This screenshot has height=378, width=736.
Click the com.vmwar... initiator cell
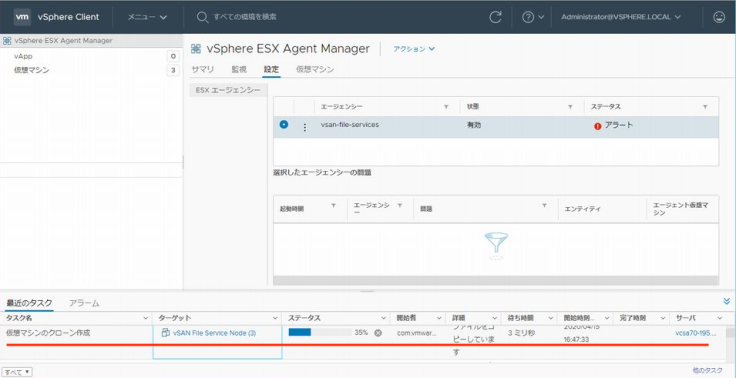[x=417, y=333]
